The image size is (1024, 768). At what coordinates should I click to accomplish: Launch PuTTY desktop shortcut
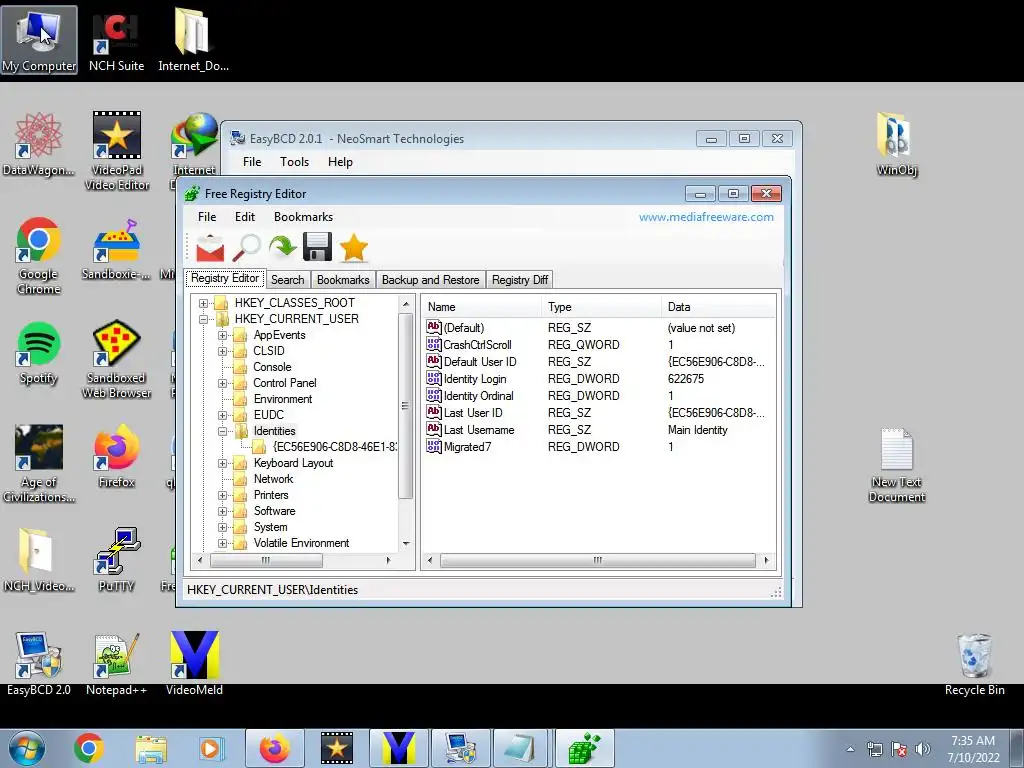click(x=116, y=560)
